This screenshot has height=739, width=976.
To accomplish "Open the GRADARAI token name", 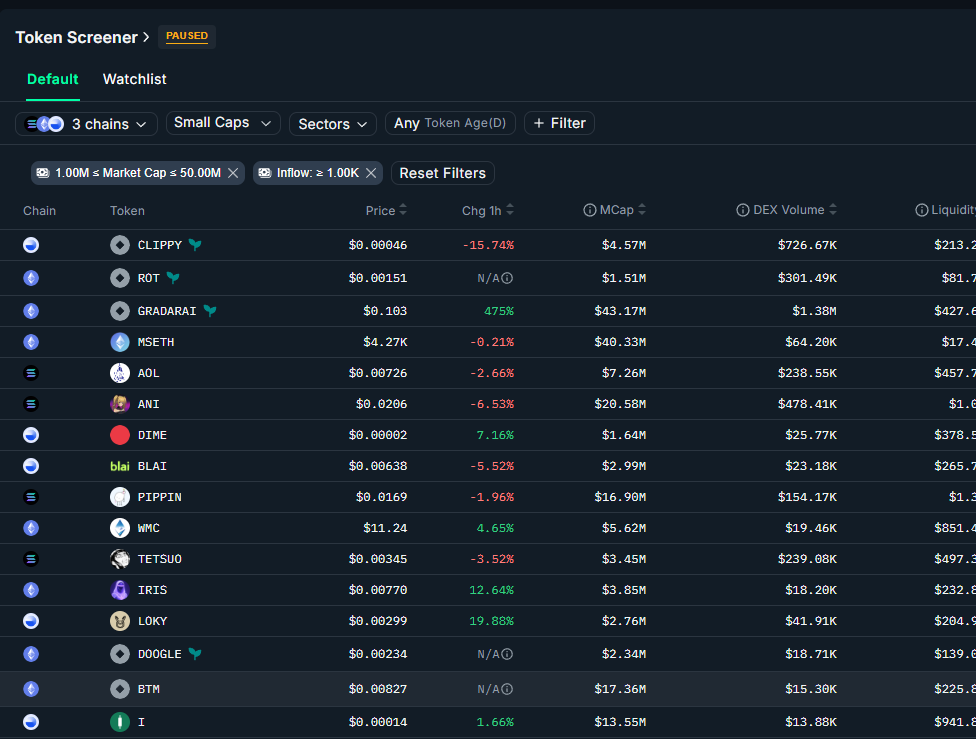I will click(167, 311).
